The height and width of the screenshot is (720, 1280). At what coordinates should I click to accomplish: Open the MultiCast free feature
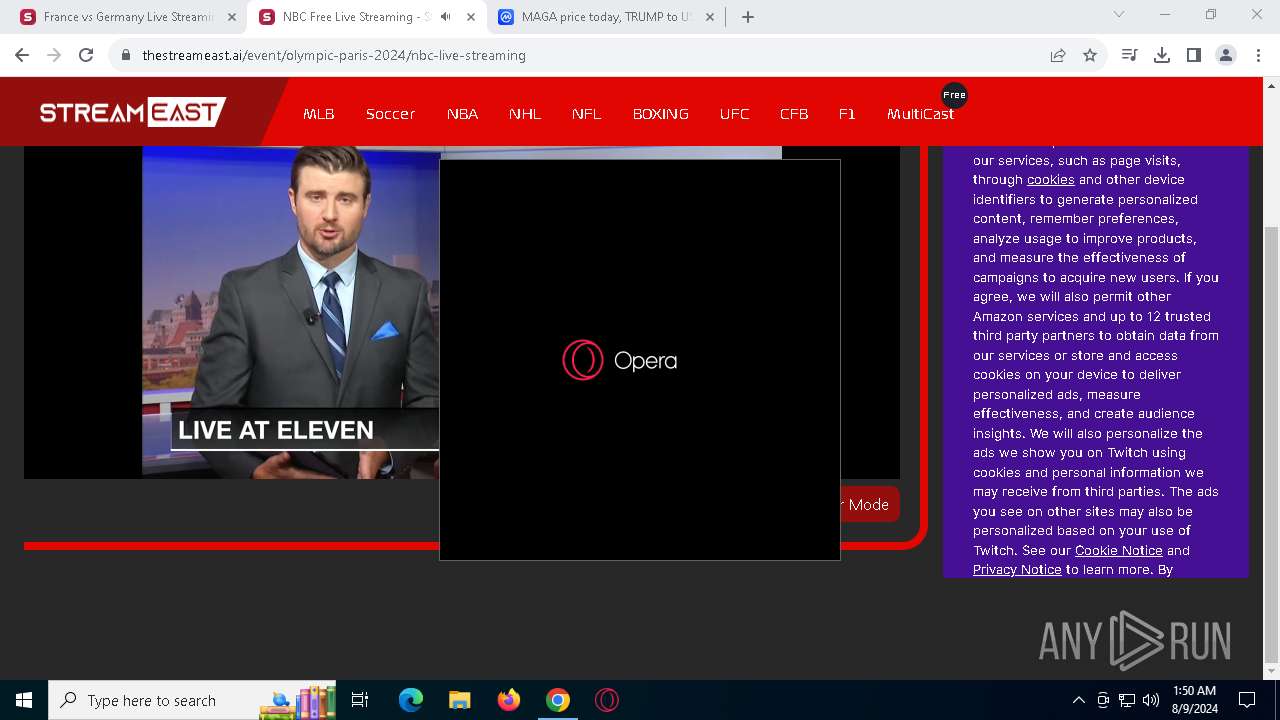(x=920, y=114)
